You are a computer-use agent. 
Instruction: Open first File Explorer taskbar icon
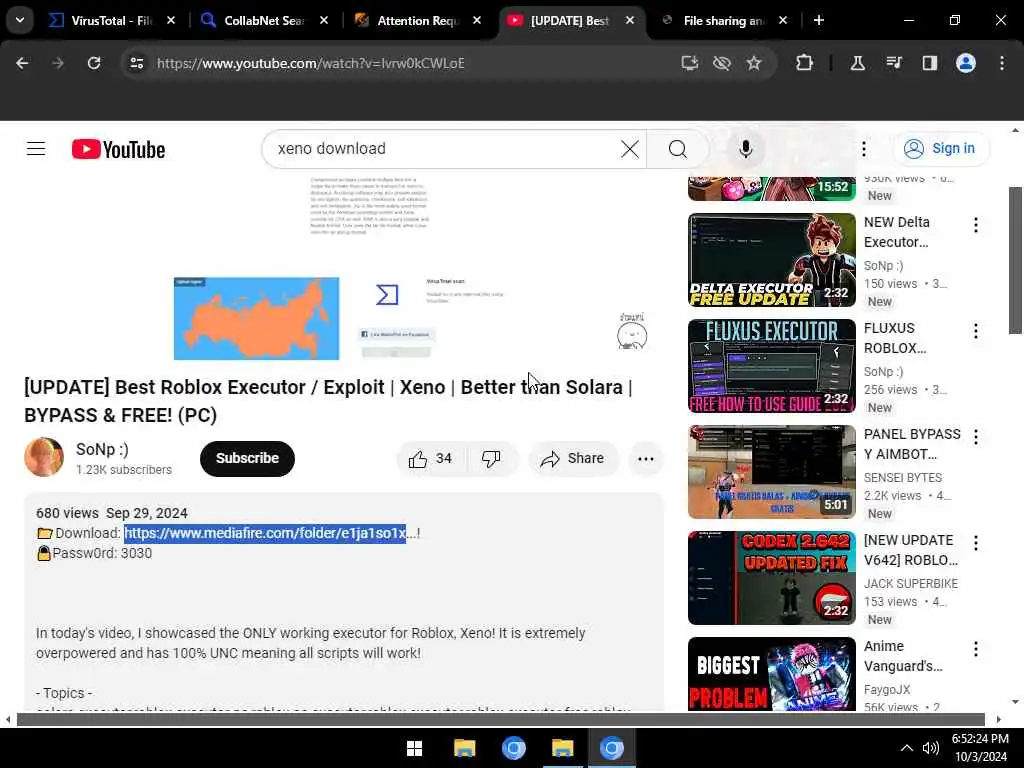pyautogui.click(x=464, y=748)
